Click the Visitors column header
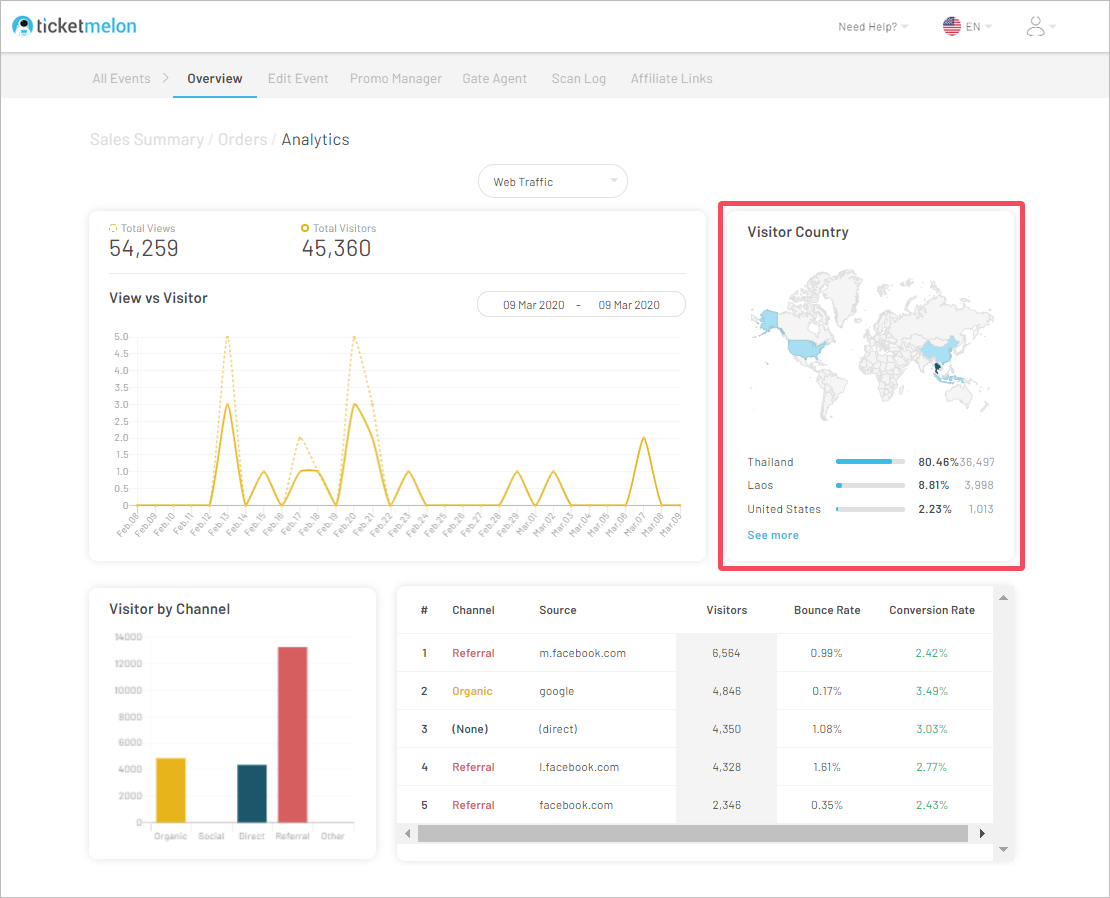This screenshot has height=898, width=1110. pyautogui.click(x=726, y=610)
